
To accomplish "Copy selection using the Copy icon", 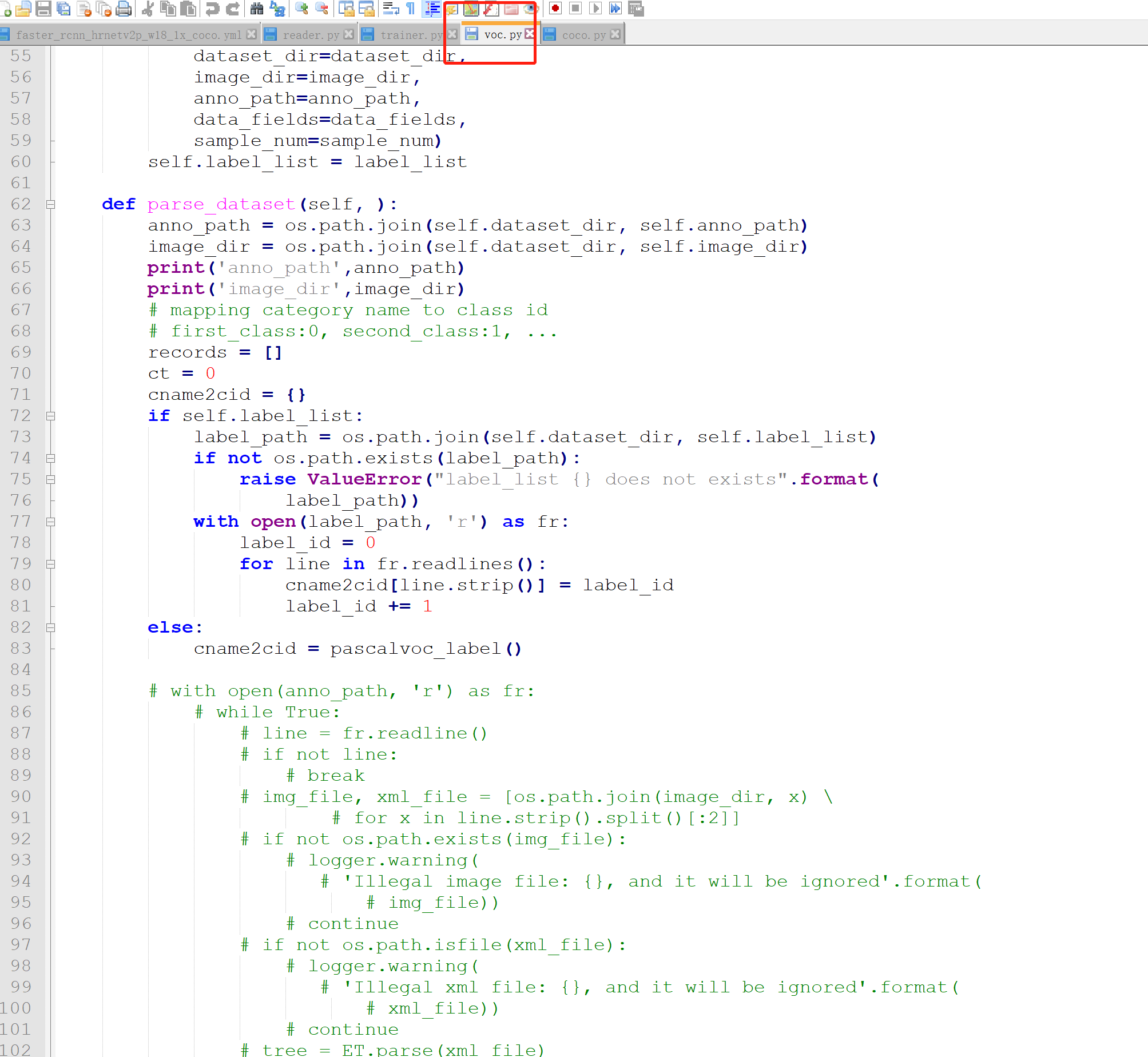I will coord(168,9).
